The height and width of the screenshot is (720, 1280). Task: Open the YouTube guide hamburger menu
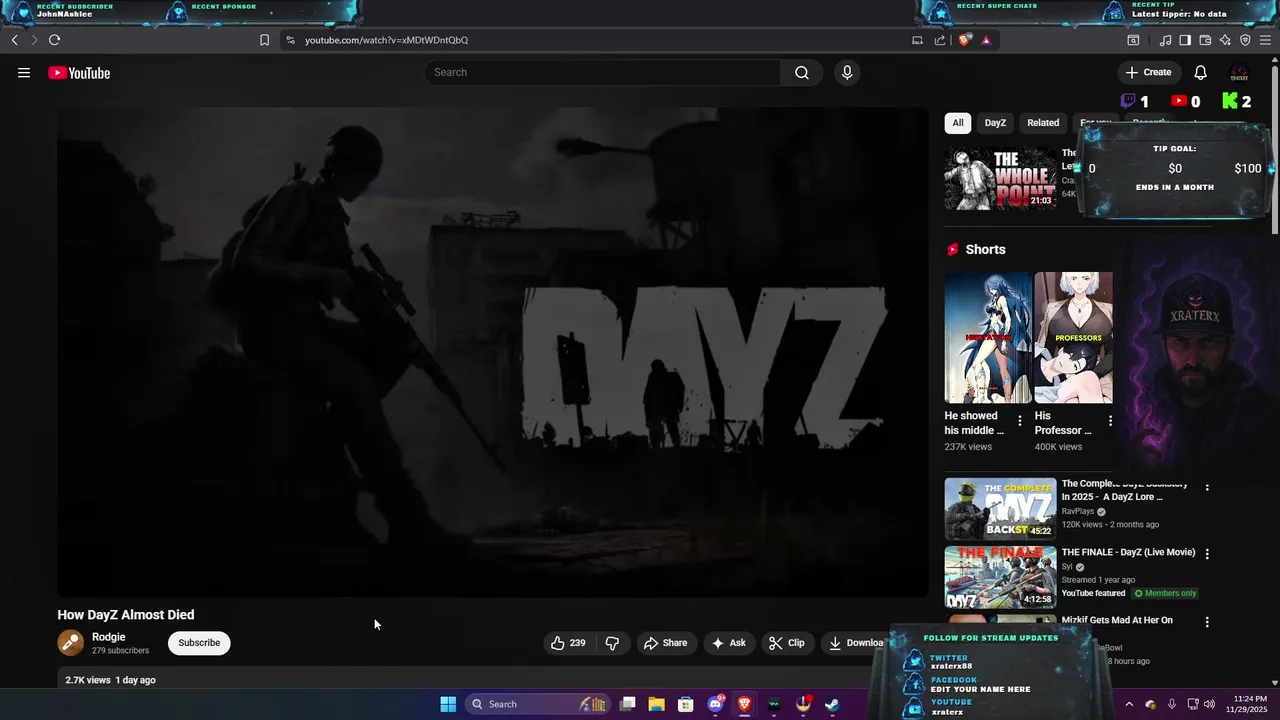(24, 72)
